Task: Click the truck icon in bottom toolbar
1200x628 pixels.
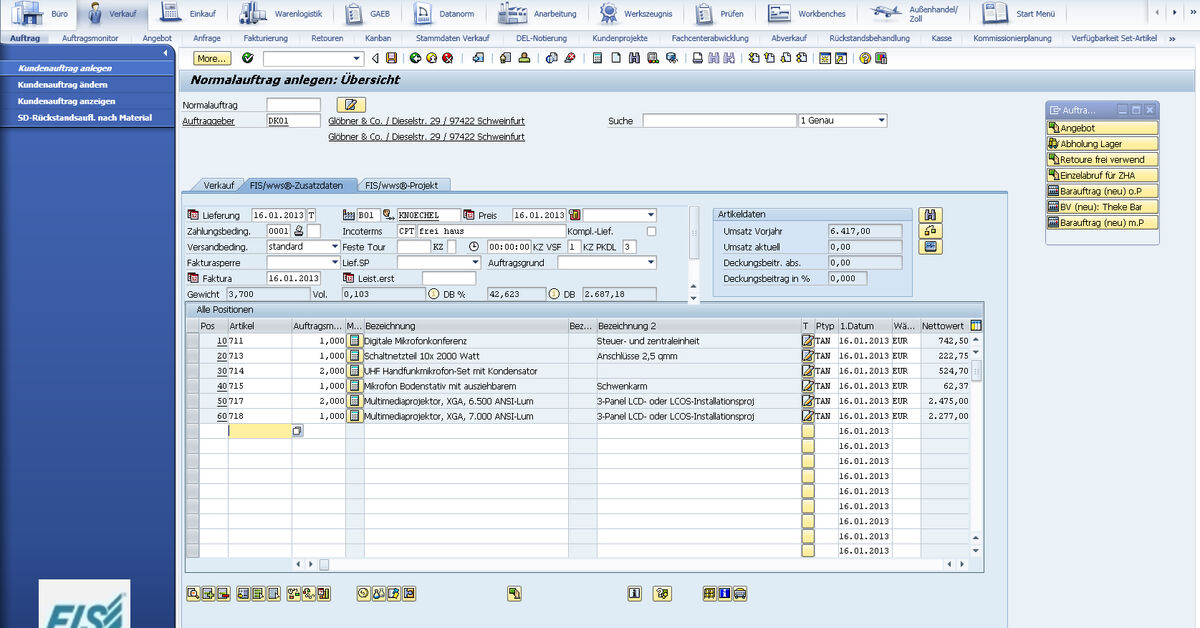Action: 740,593
